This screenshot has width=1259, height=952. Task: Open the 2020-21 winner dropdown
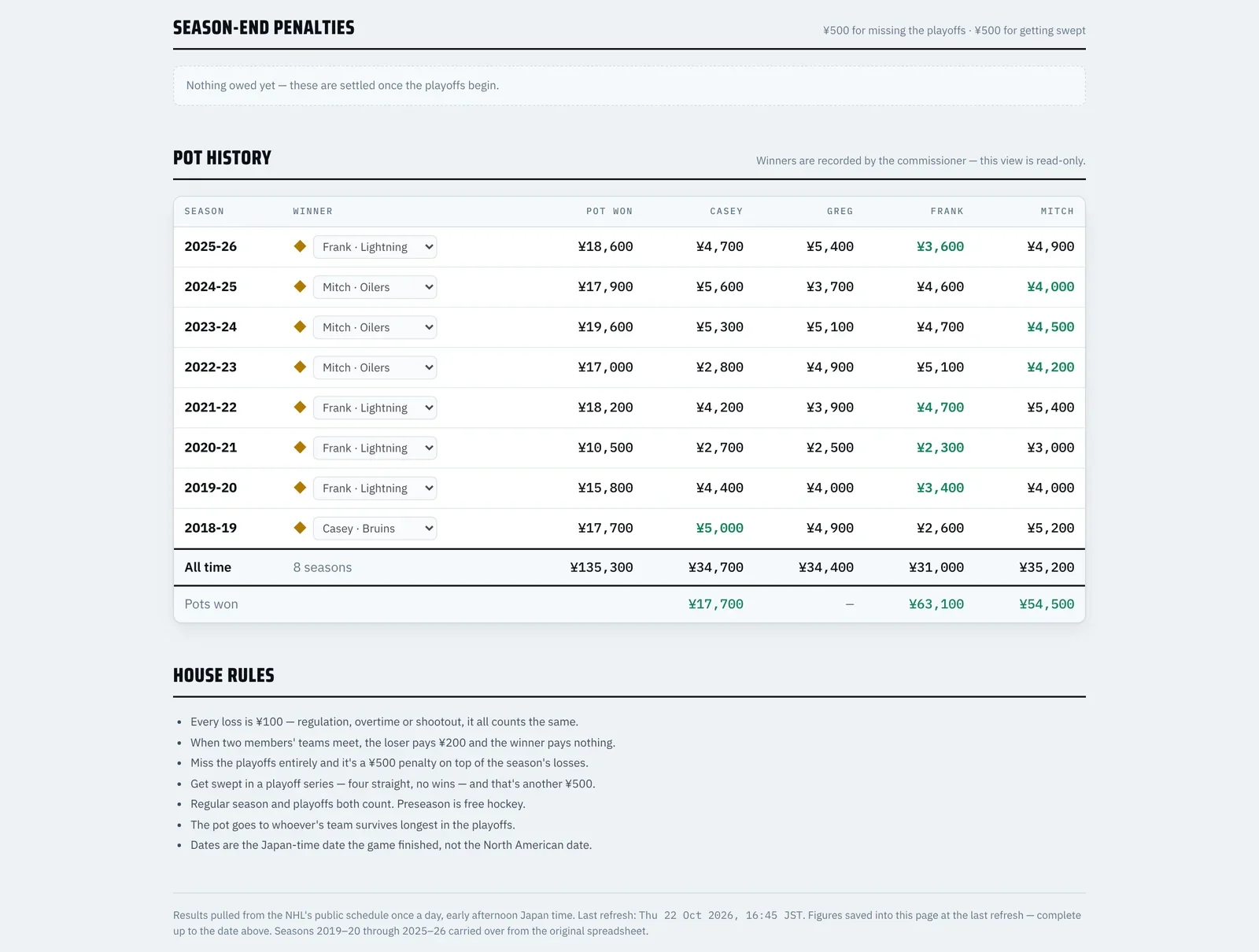point(375,448)
